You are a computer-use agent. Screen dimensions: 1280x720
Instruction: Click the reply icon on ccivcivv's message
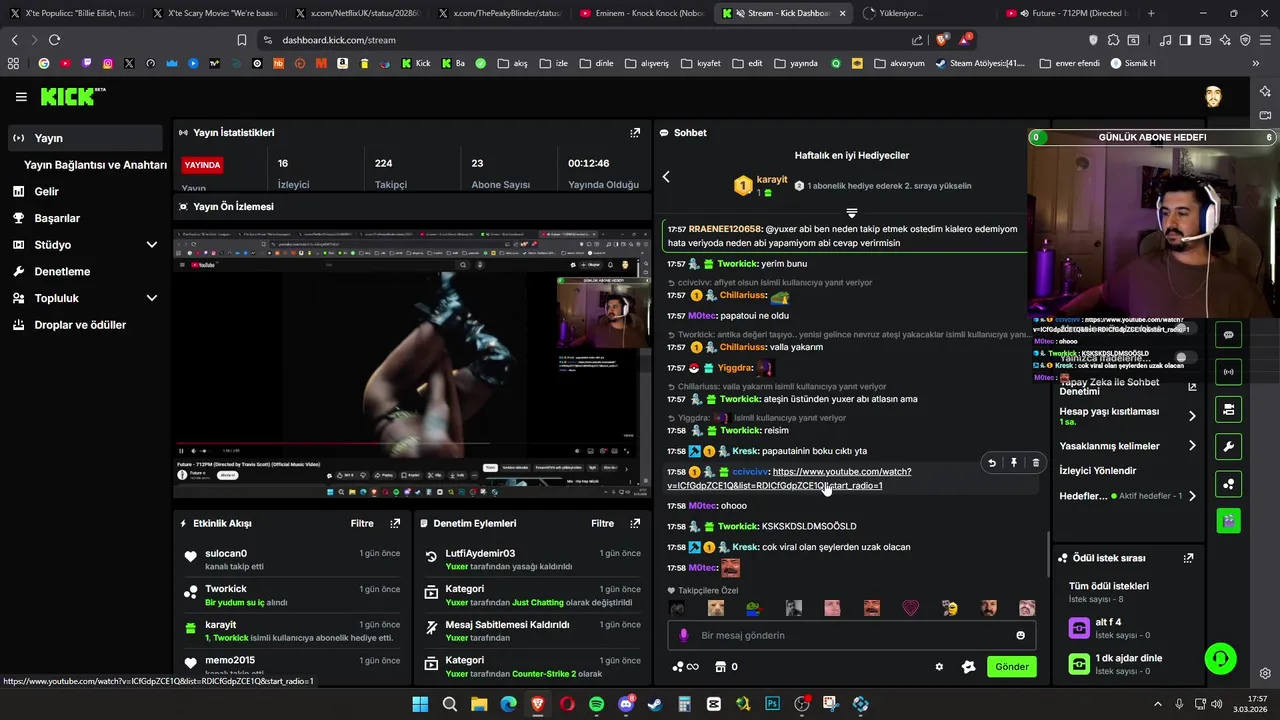(992, 463)
